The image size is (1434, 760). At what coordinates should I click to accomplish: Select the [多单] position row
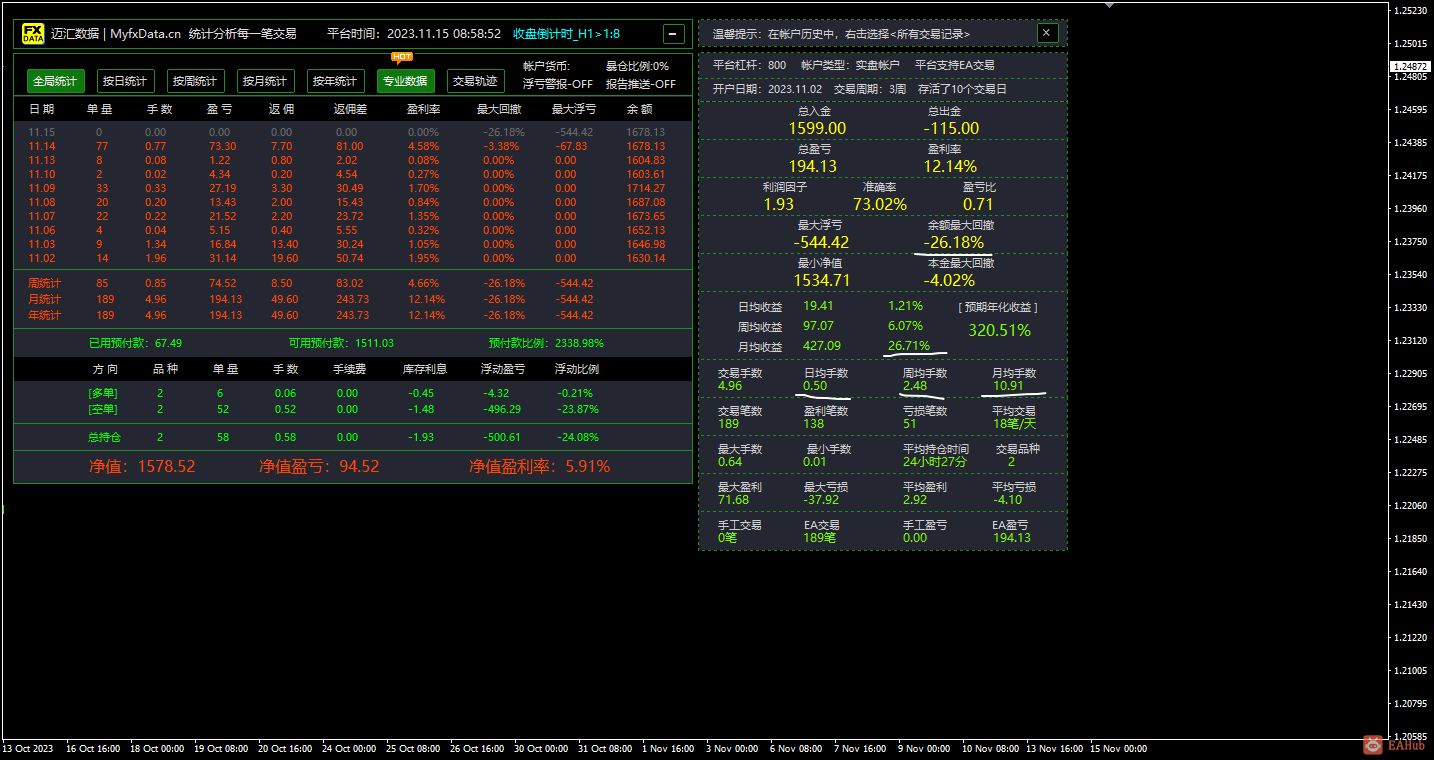(x=352, y=393)
